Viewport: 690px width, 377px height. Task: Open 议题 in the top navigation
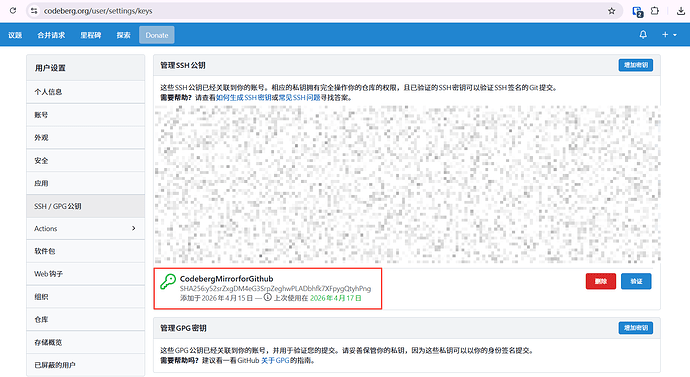pos(15,35)
